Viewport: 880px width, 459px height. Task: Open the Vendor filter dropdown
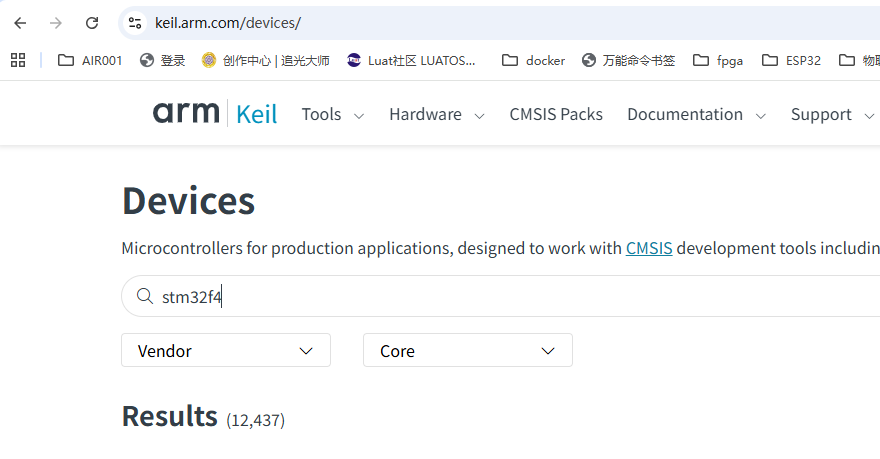[x=226, y=350]
